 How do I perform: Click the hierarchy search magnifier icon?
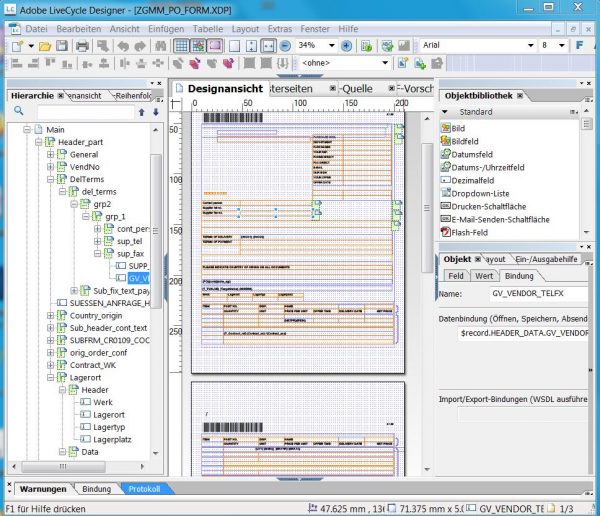coord(16,113)
